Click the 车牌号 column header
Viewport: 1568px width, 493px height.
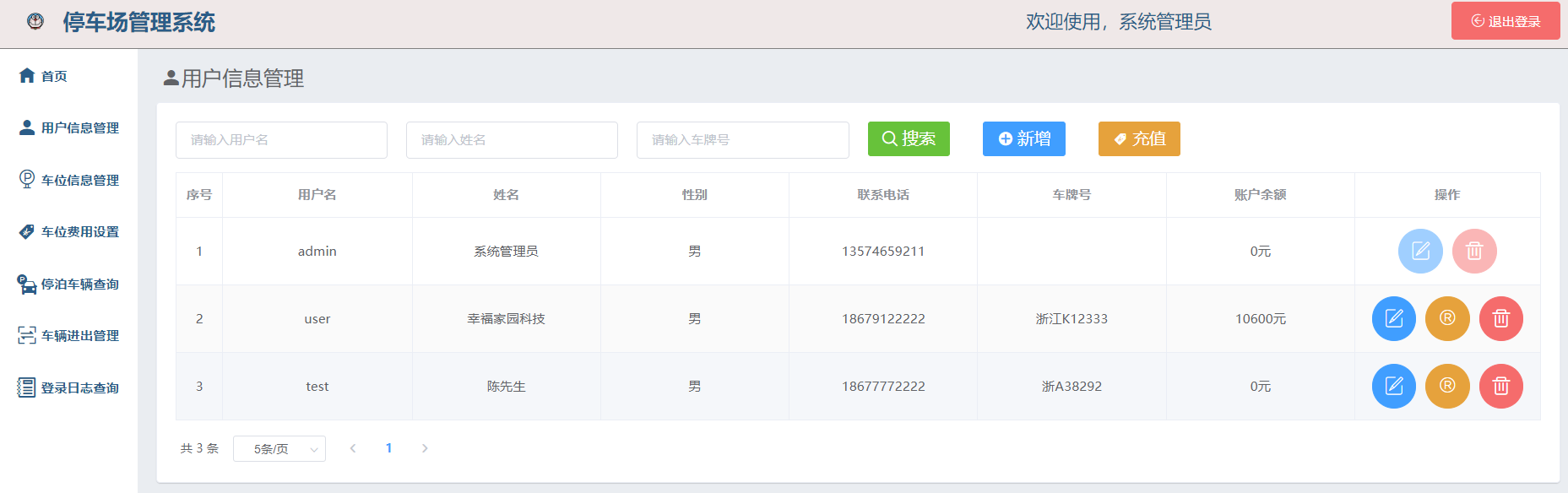tap(1072, 195)
